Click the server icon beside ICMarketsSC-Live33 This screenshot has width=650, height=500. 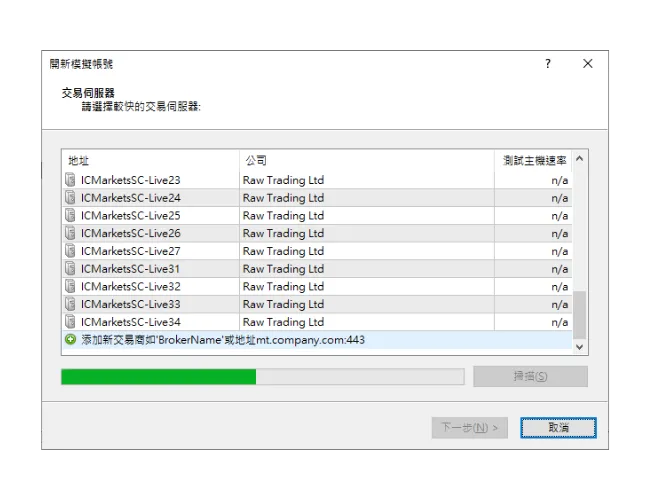coord(70,304)
